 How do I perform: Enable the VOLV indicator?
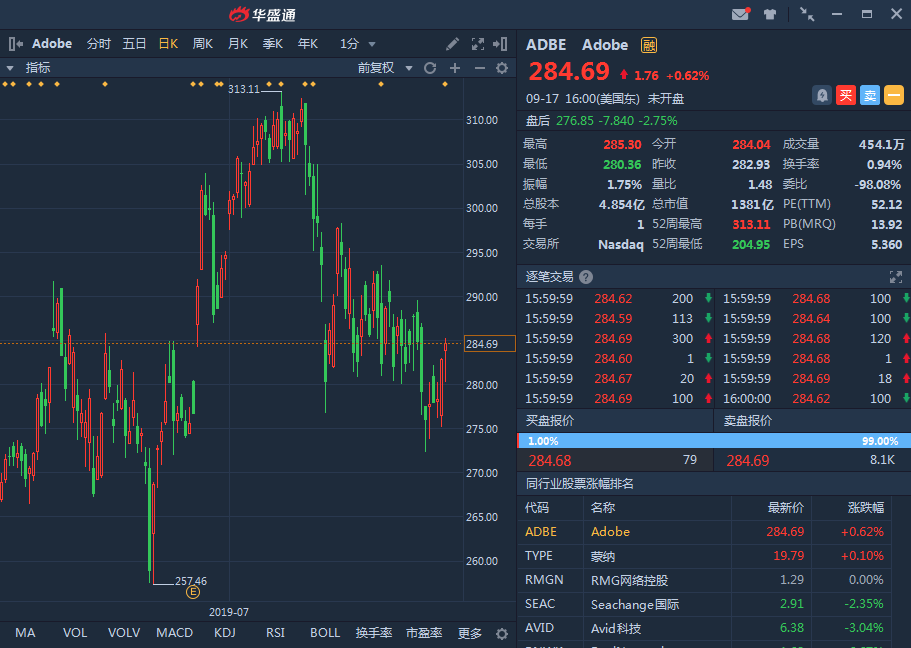(124, 633)
